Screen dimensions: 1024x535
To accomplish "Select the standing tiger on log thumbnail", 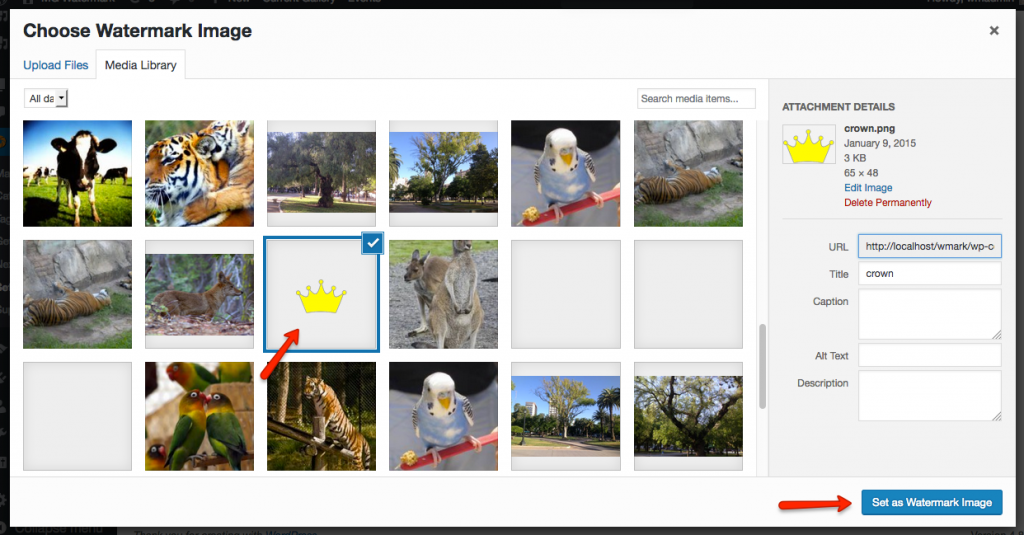I will pos(321,416).
